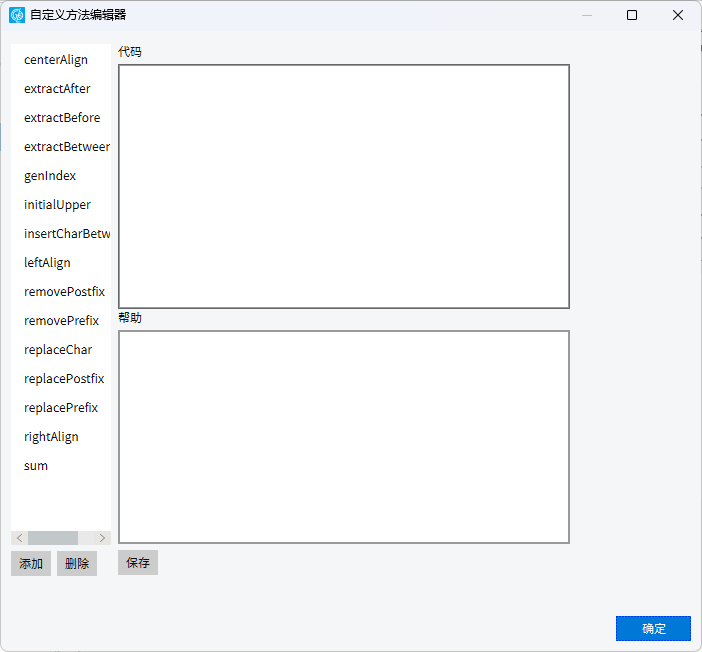Click the list's right scroll arrow

click(103, 538)
